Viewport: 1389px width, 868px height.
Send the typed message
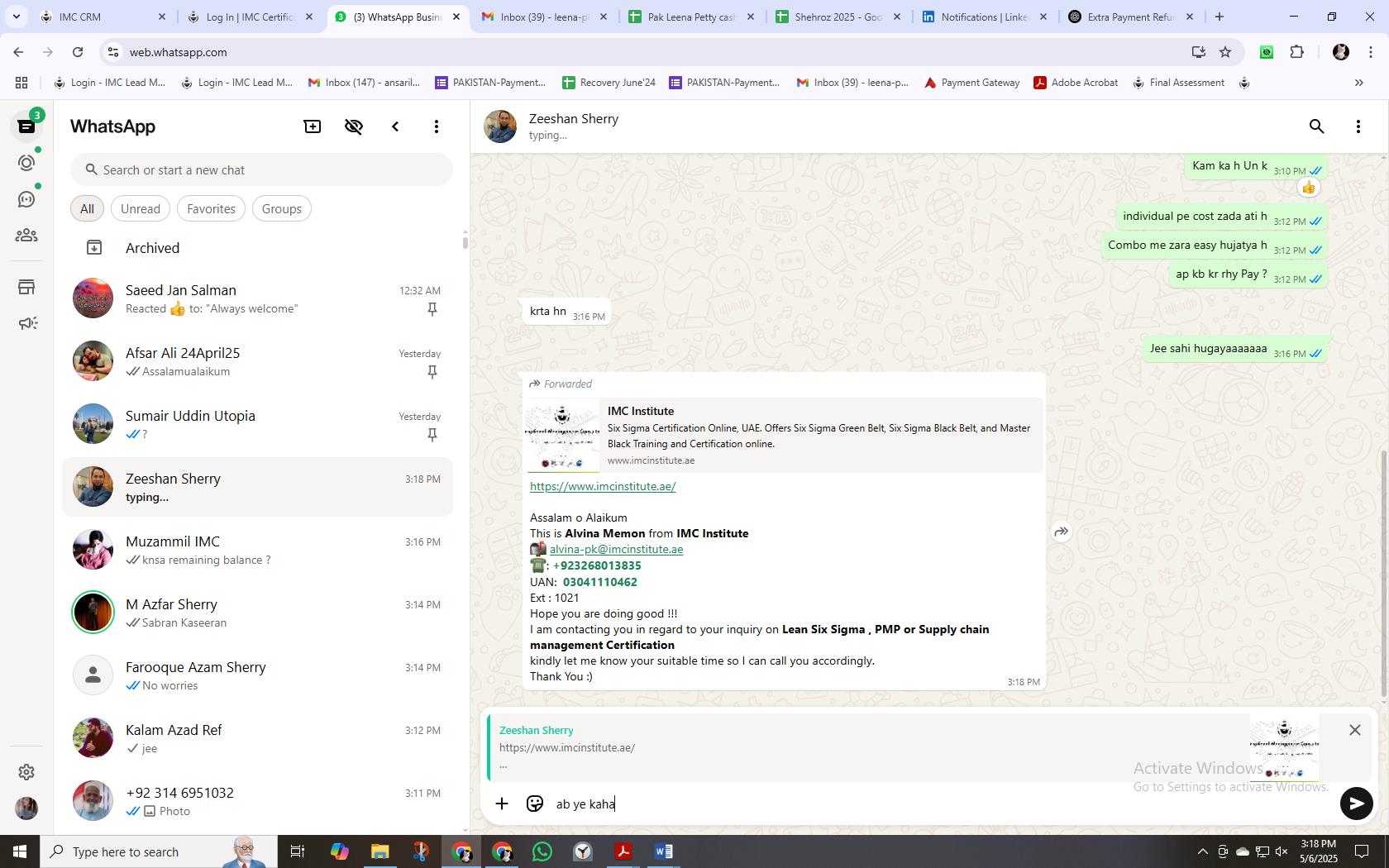1356,804
